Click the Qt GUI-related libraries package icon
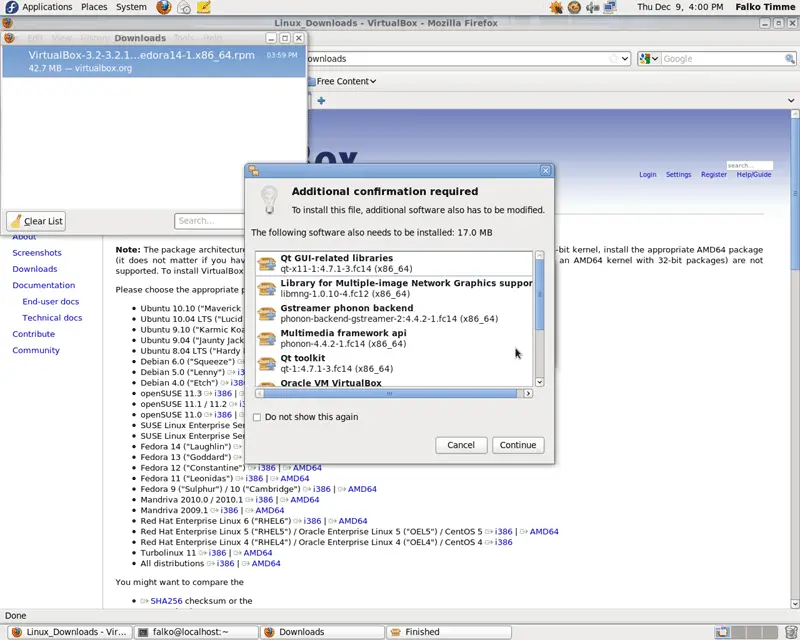This screenshot has height=640, width=800. 267,263
